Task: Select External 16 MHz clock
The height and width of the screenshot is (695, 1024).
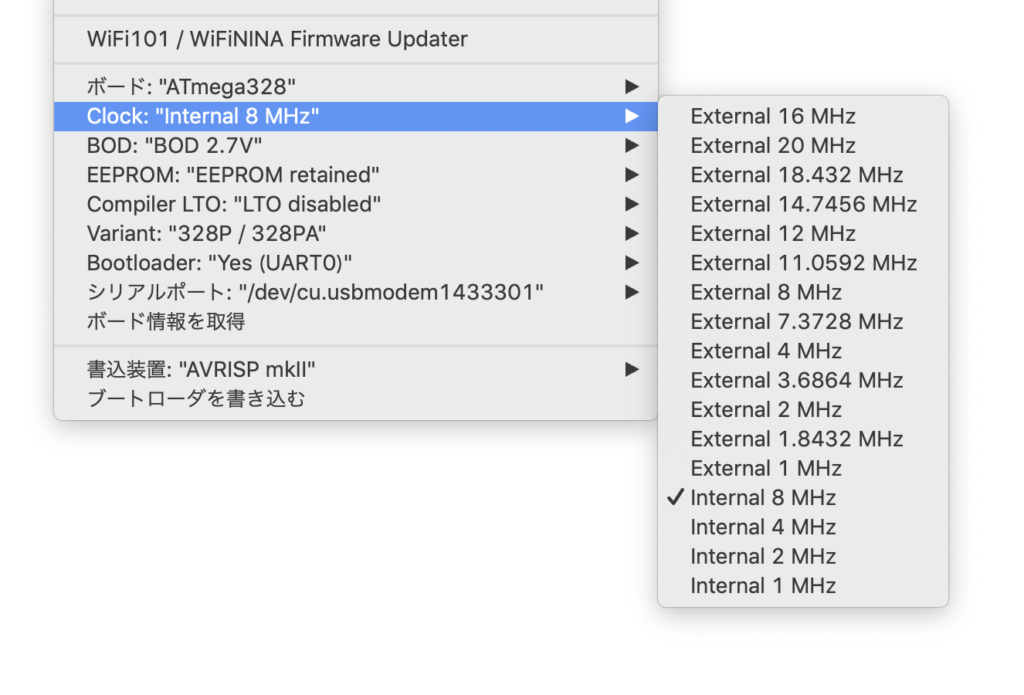Action: [772, 116]
